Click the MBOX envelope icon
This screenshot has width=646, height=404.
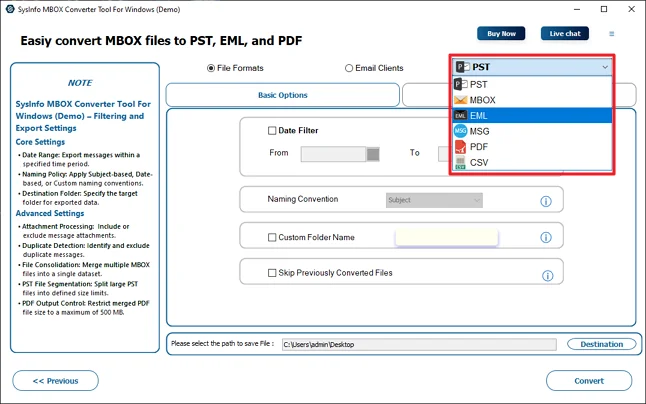[x=460, y=100]
